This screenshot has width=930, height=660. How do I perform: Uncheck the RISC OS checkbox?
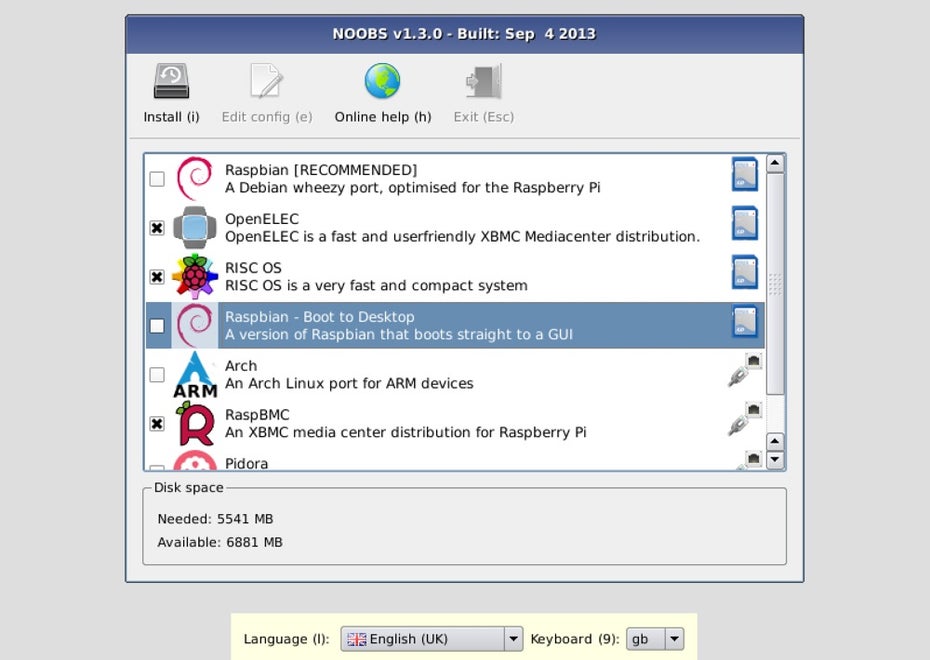157,277
